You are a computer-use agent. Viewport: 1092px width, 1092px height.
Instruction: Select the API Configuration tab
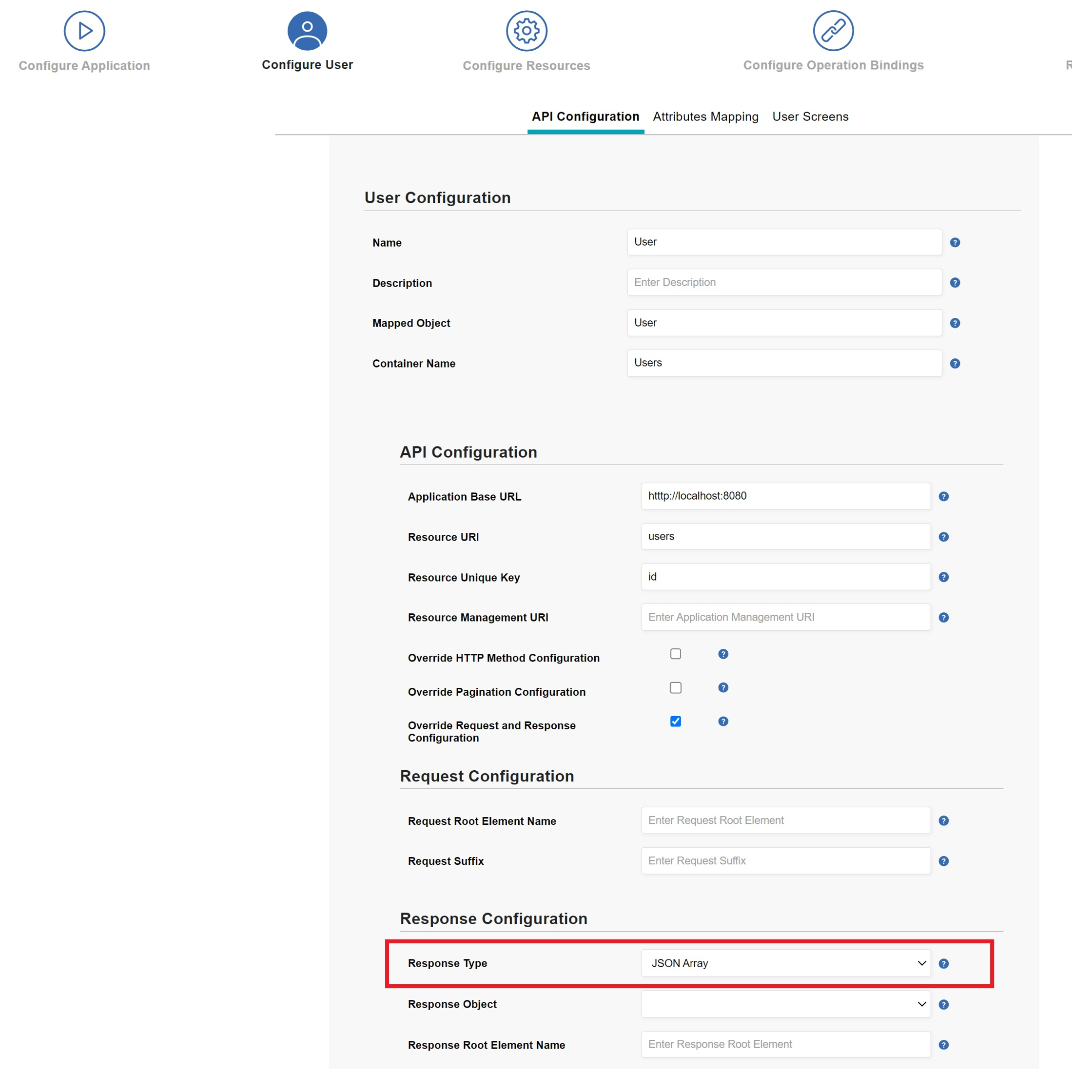pos(585,117)
